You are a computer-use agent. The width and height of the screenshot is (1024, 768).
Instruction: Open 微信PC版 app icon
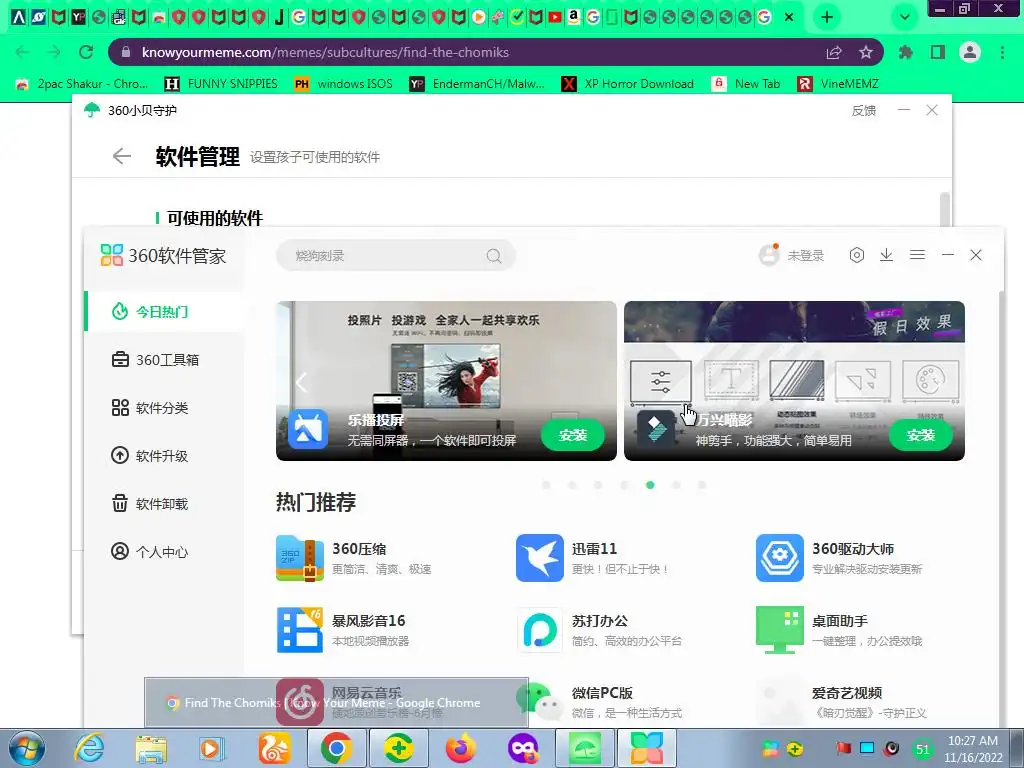pos(539,702)
